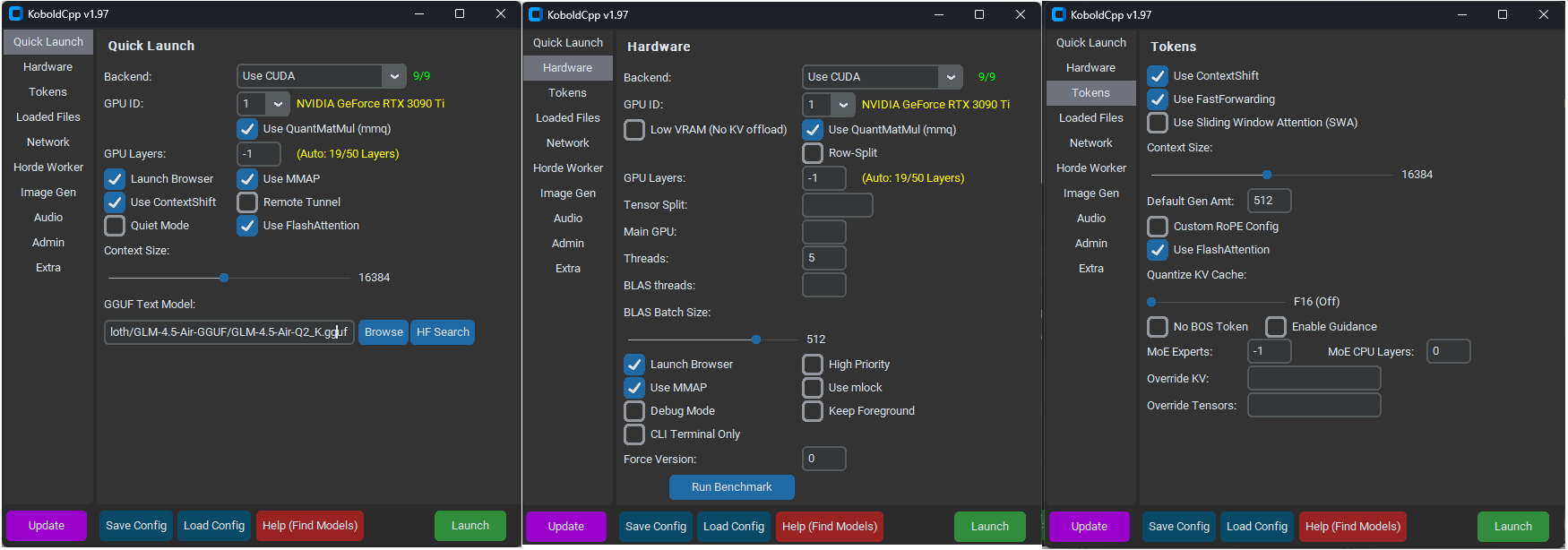Toggle Use ContextShift in Quick Launch window

tap(115, 202)
